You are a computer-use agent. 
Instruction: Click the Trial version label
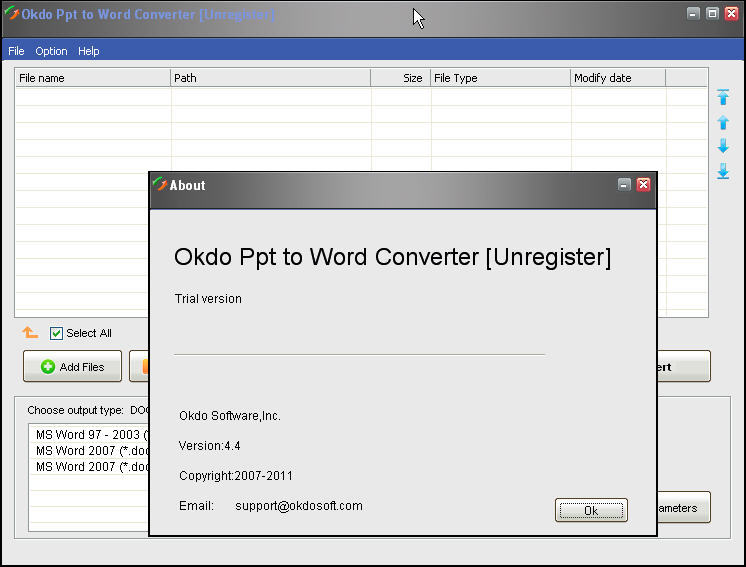pos(208,299)
